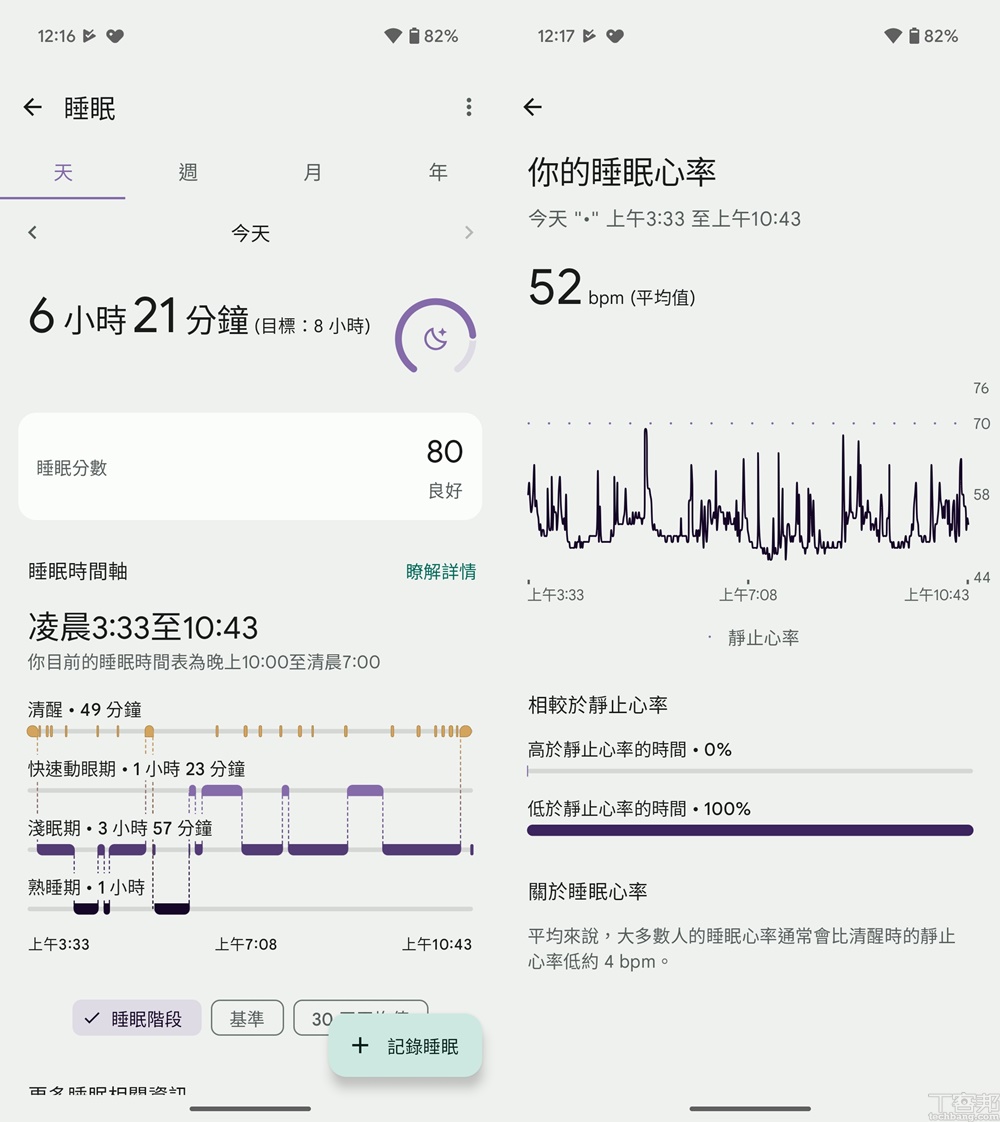This screenshot has height=1122, width=1000.
Task: Tap the sleep heart rate chart
Action: [x=748, y=494]
